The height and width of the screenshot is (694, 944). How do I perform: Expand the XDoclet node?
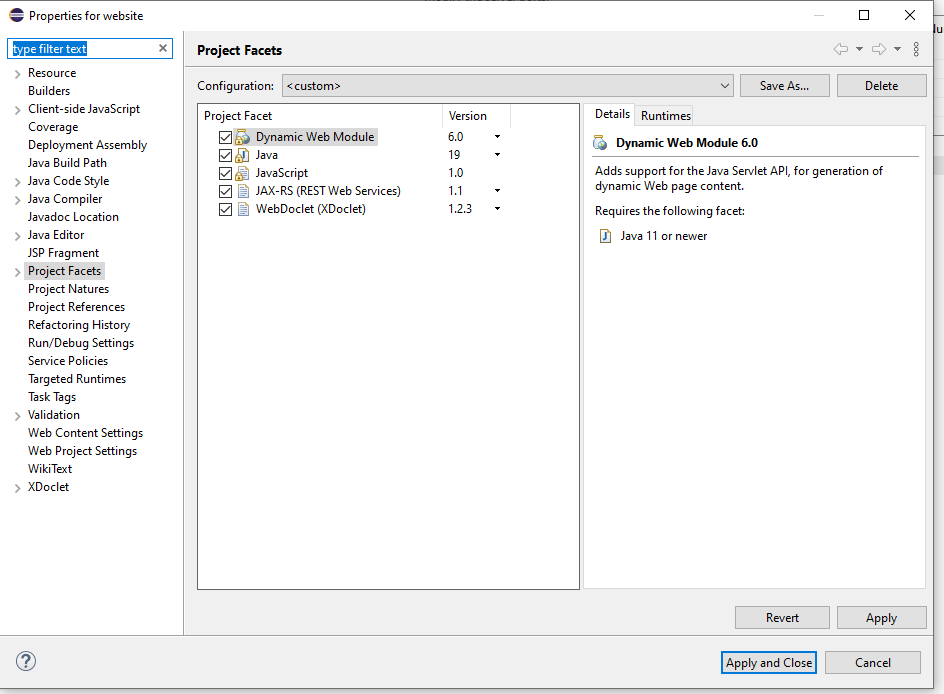point(17,489)
